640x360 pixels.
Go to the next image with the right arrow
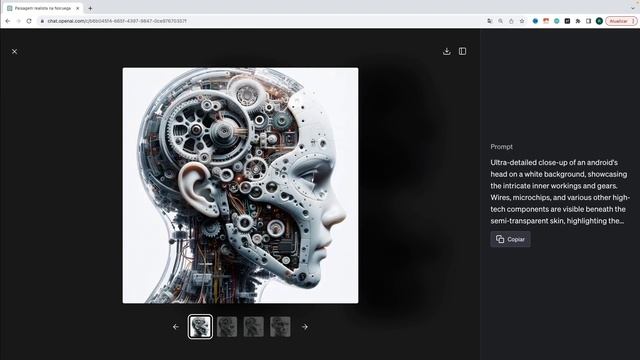[x=304, y=327]
